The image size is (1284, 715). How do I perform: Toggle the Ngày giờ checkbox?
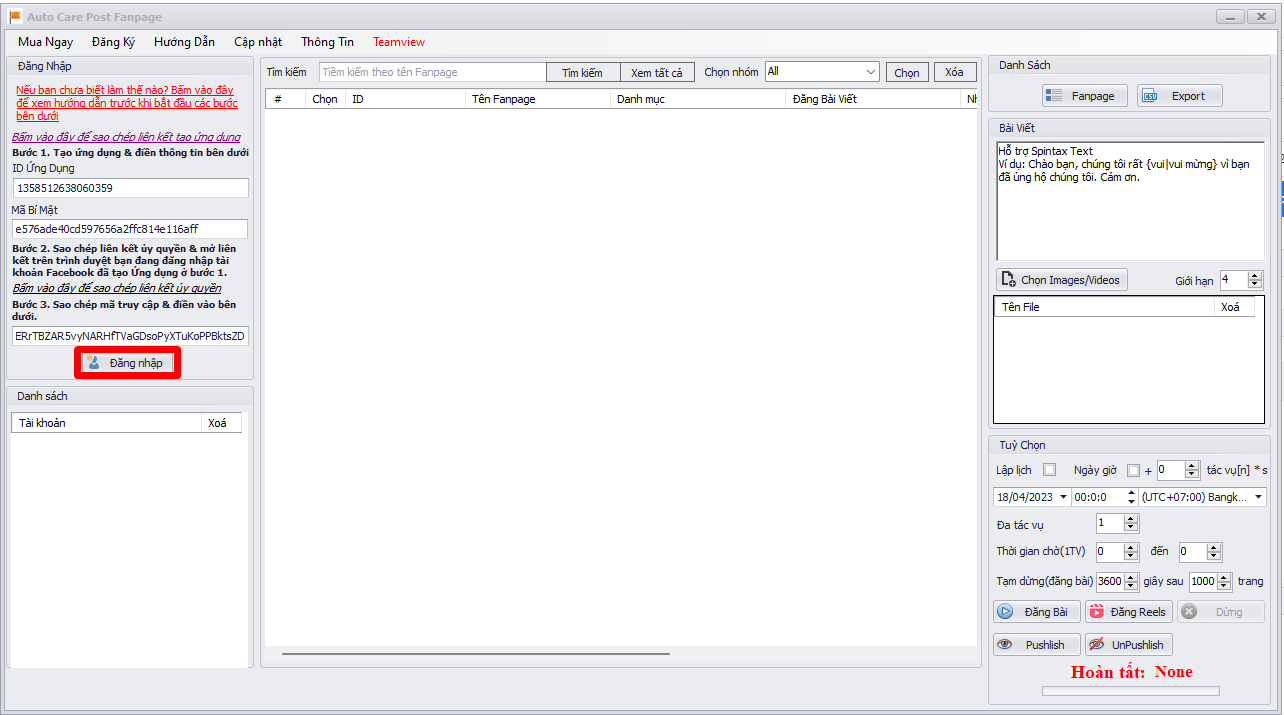pos(1133,470)
